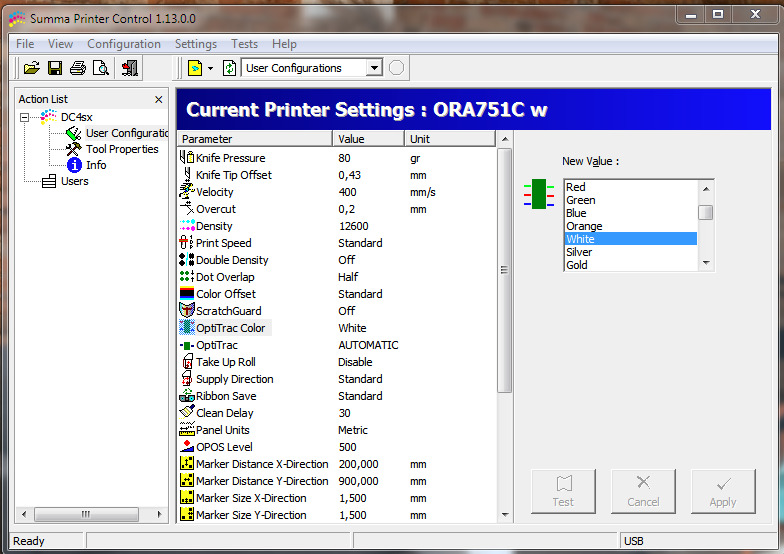This screenshot has width=784, height=554.
Task: Click the Knife Pressure parameter icon
Action: [186, 158]
